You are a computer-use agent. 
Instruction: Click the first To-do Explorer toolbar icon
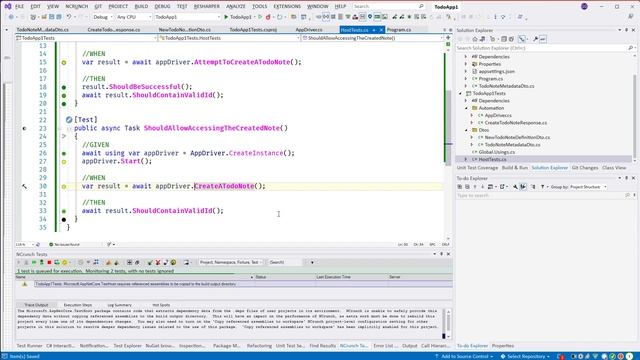point(460,187)
